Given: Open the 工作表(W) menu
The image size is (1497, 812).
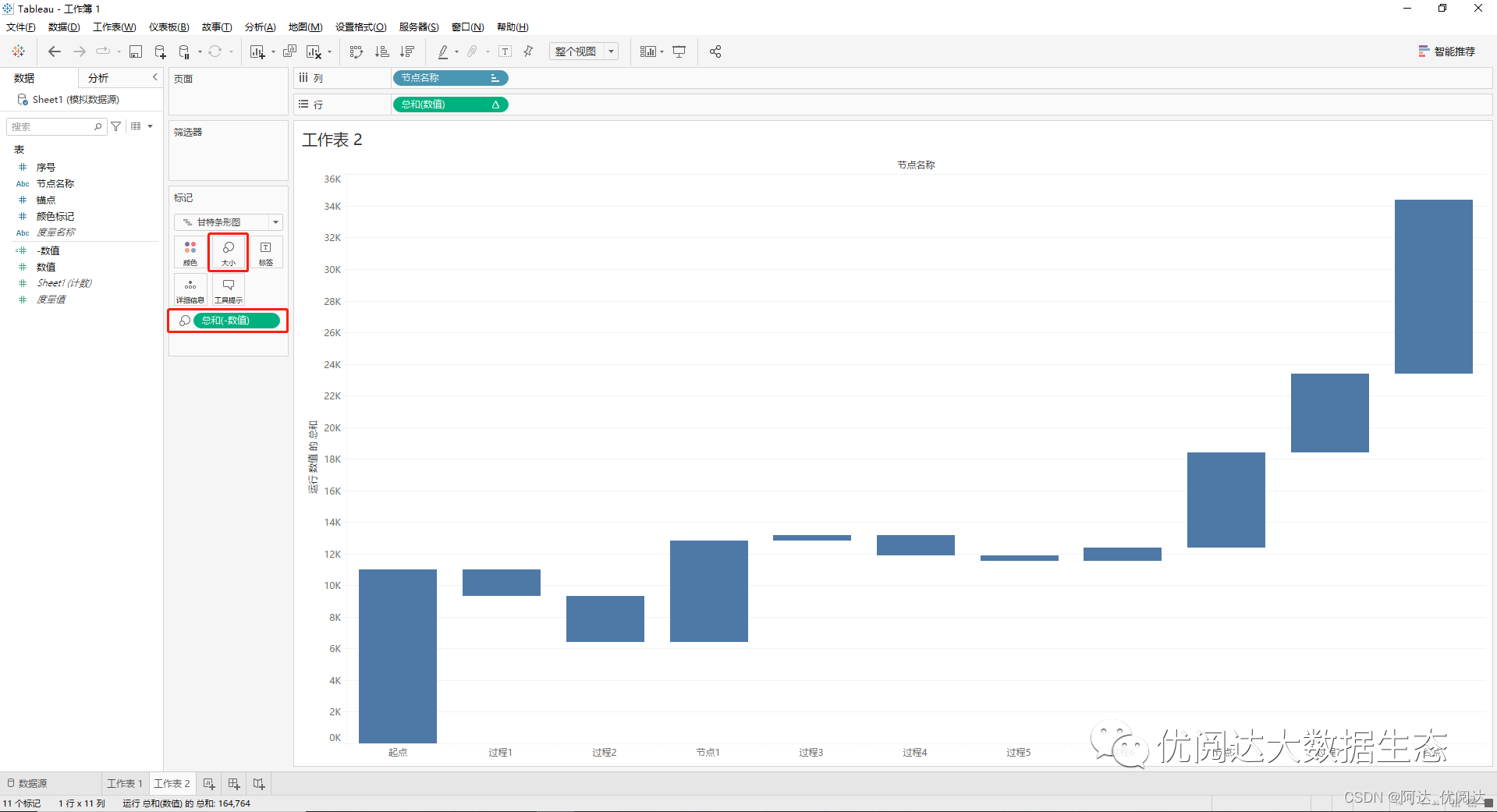Looking at the screenshot, I should pos(115,27).
